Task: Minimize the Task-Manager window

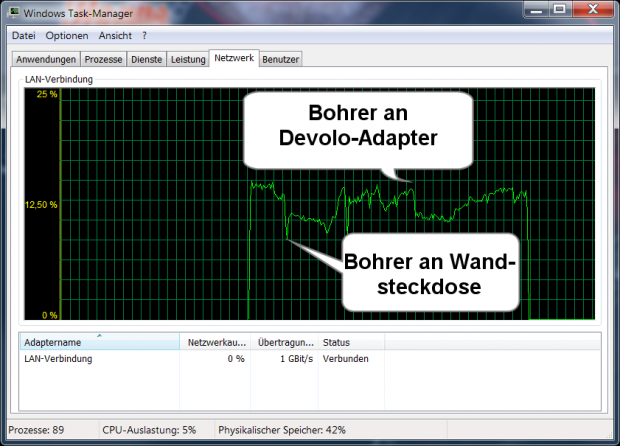Action: click(x=536, y=9)
